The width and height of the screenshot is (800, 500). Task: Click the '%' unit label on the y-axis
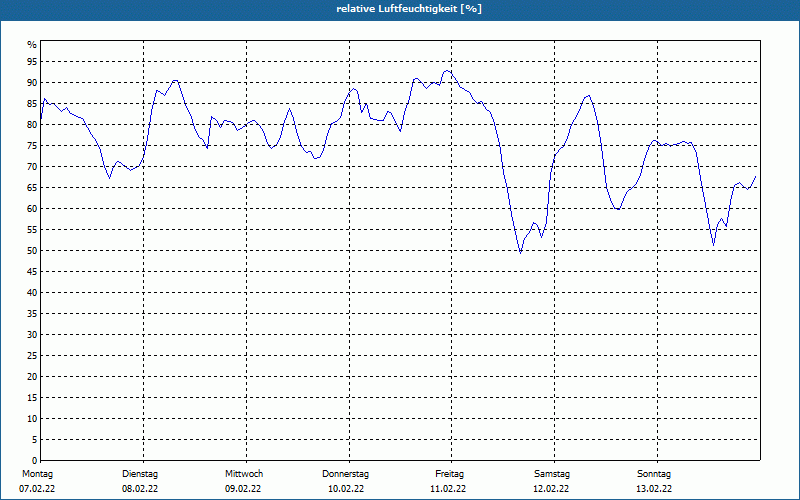32,45
